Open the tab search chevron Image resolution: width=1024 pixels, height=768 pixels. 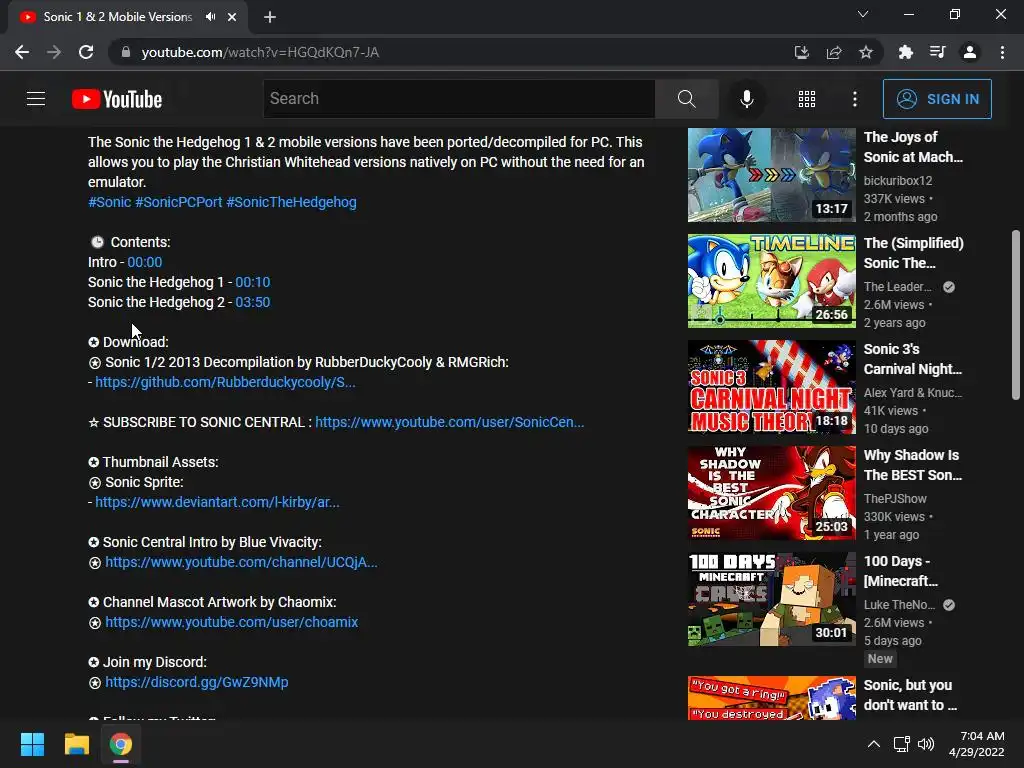(863, 14)
